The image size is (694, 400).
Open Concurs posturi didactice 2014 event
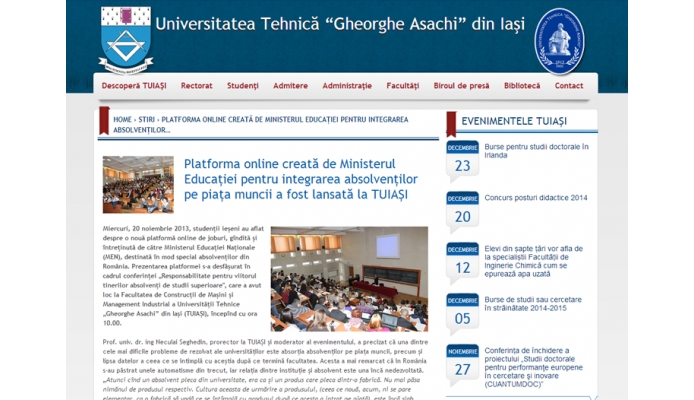536,198
